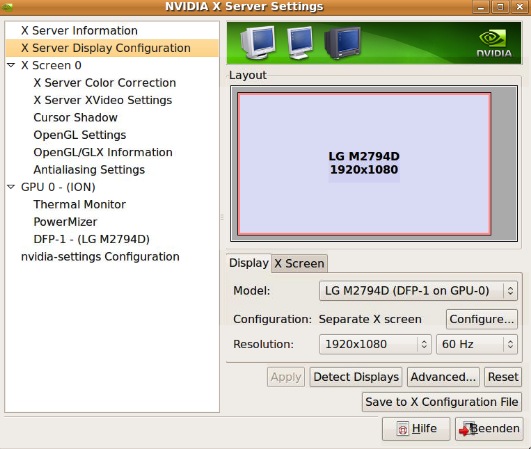531x449 pixels.
Task: Collapse the GPU 0 - (ION) tree node
Action: pyautogui.click(x=11, y=187)
